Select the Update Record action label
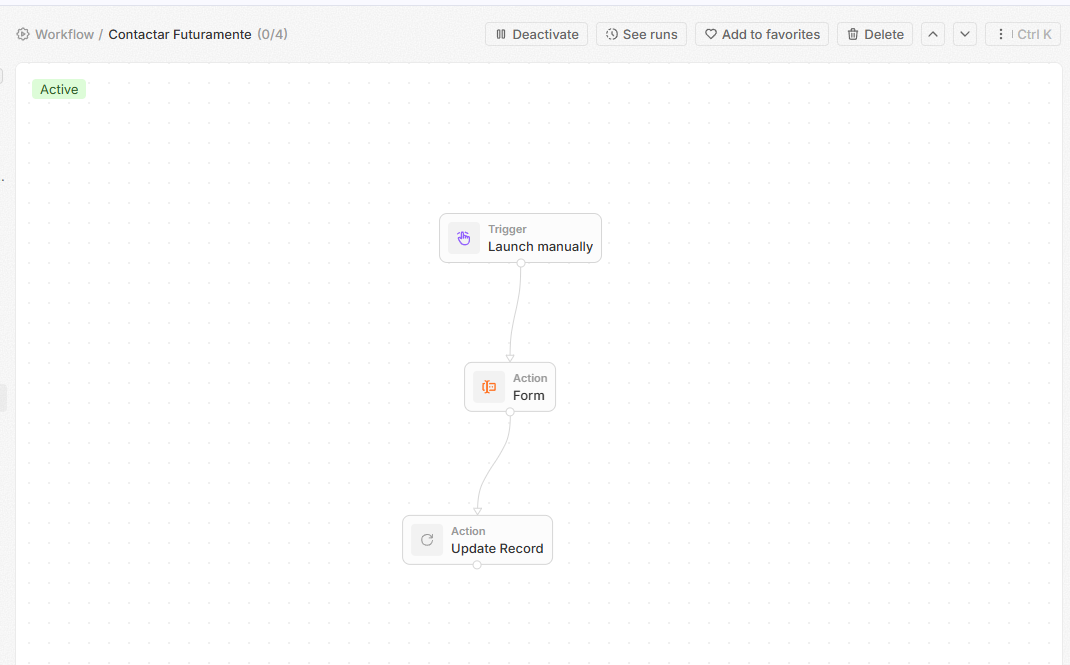 click(497, 548)
